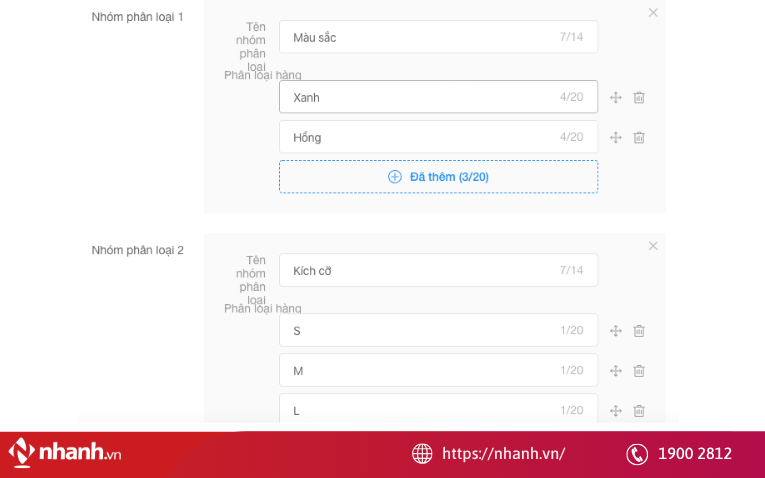Close Nhóm phân loại 2 panel
Viewport: 765px width, 478px height.
653,246
